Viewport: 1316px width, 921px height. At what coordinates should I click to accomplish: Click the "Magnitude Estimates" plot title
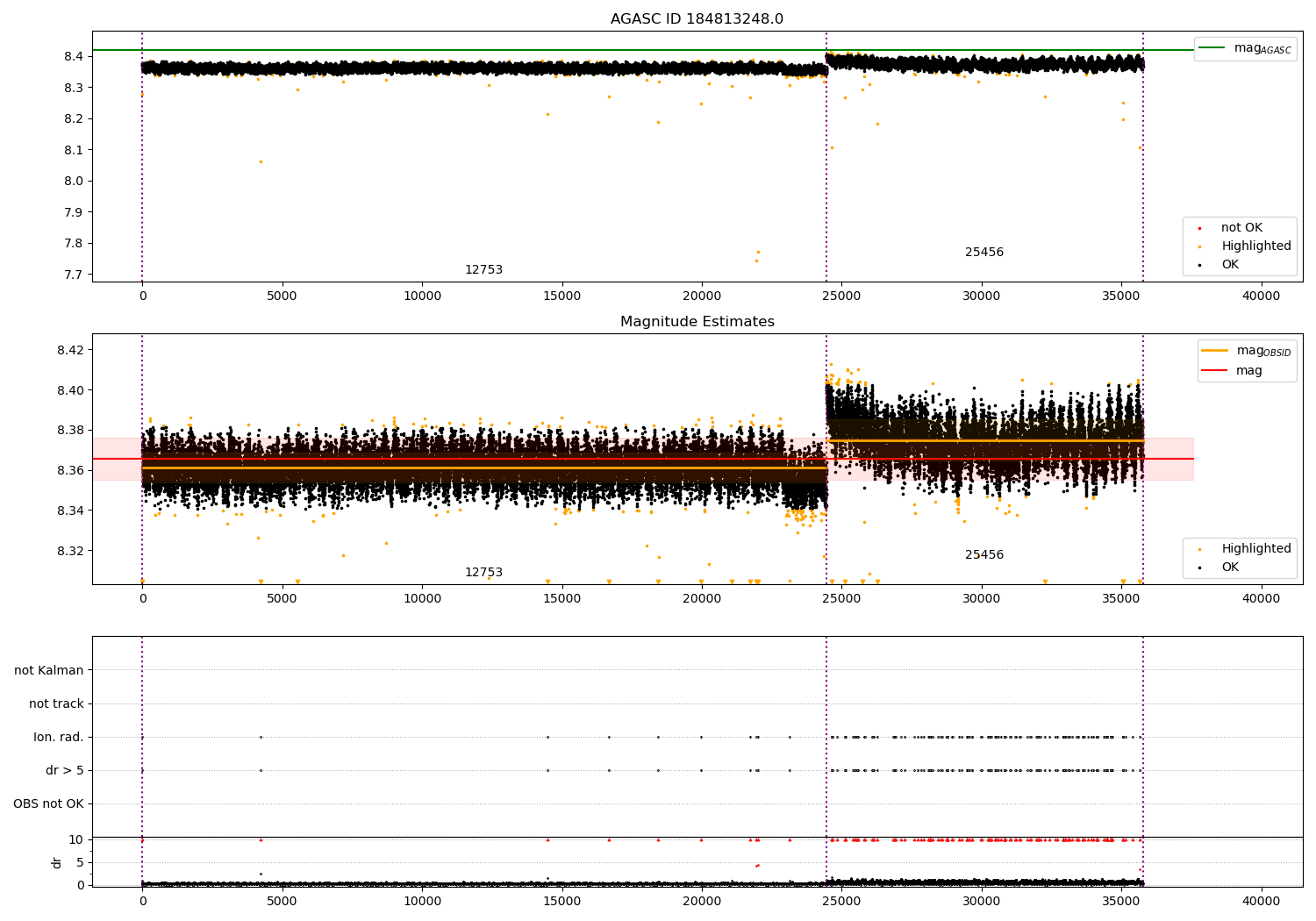tap(697, 322)
